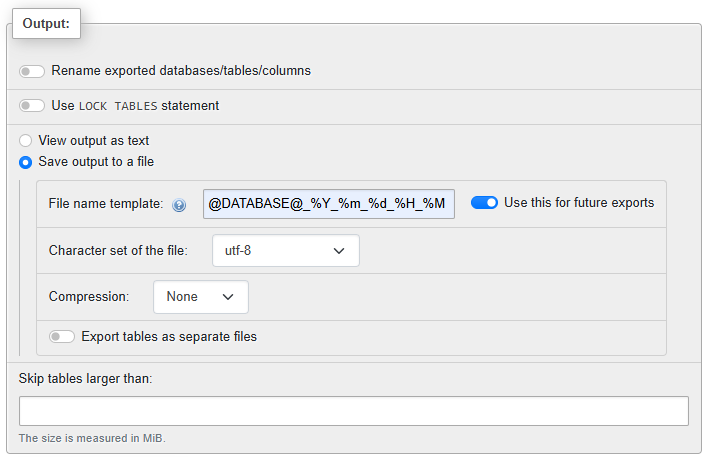Choose the Save output to a file radio button
Screen dimensions: 707x457
click(x=26, y=162)
